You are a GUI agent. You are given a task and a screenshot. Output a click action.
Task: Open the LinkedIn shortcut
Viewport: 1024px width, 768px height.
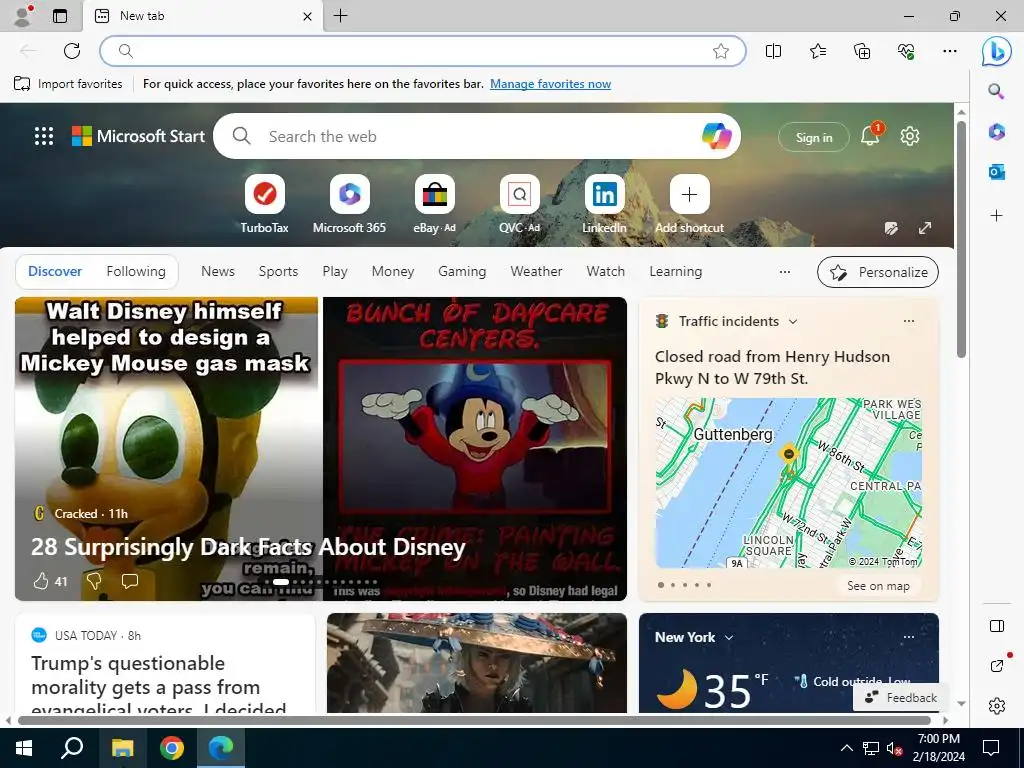coord(604,204)
